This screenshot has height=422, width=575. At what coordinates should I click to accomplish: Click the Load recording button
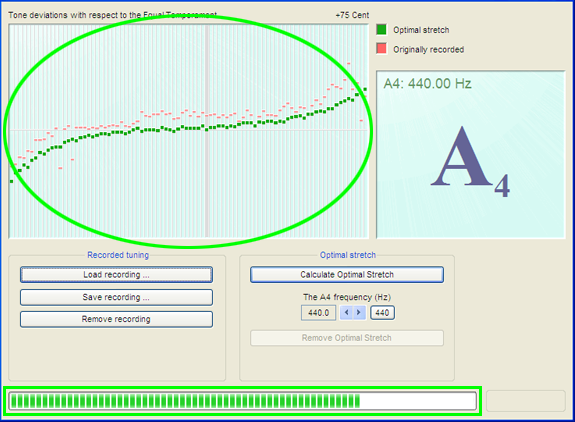pos(116,275)
